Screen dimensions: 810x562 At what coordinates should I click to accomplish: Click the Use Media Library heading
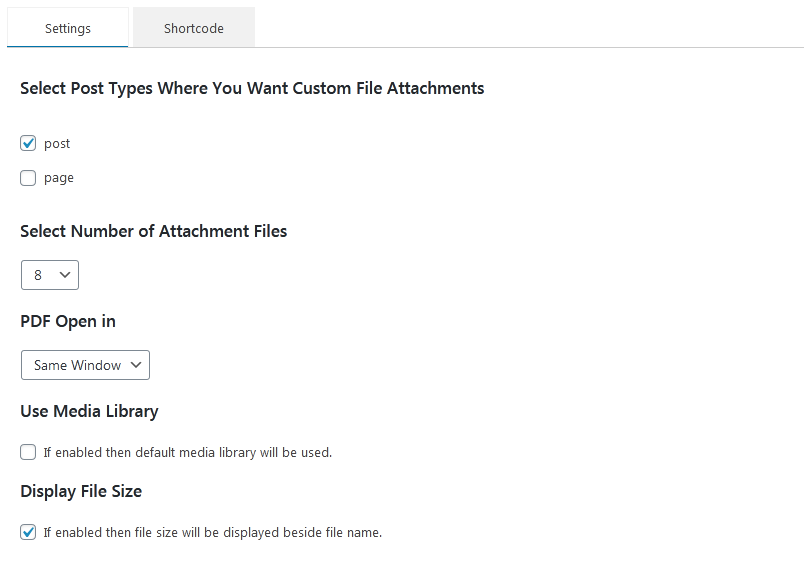[89, 411]
